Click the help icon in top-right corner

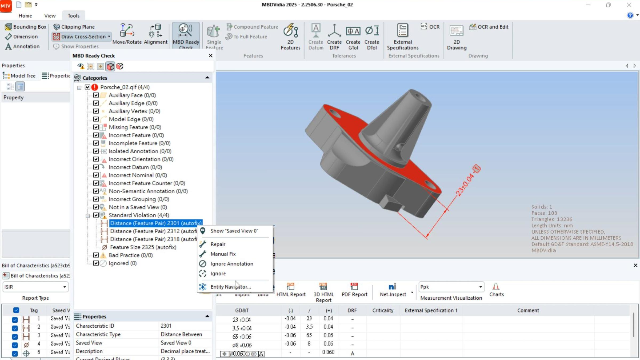630,16
